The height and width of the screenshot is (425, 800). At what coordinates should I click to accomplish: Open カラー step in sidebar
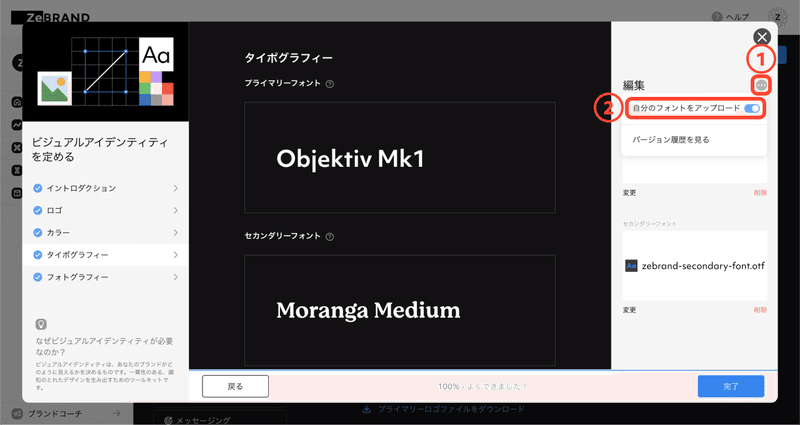[105, 233]
